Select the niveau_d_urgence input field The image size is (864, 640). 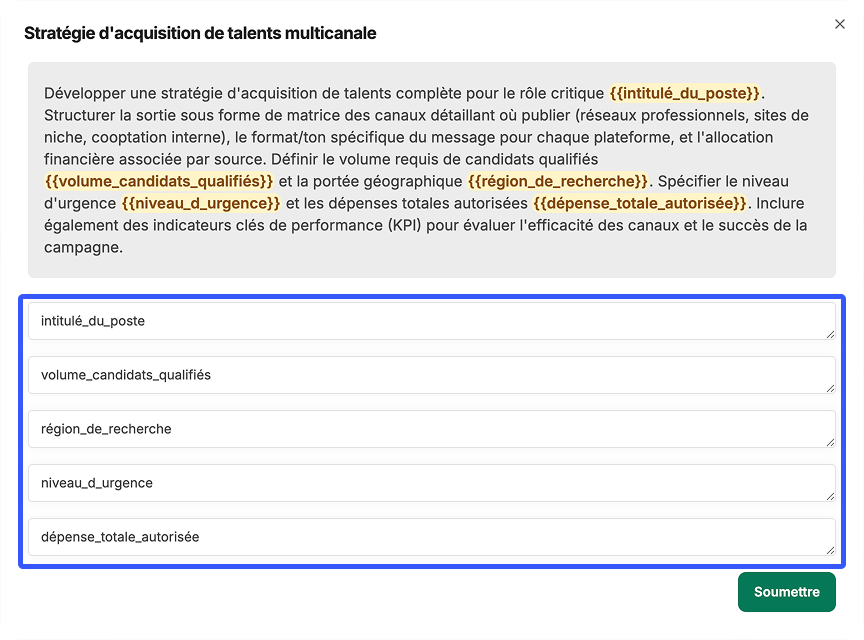pos(431,483)
